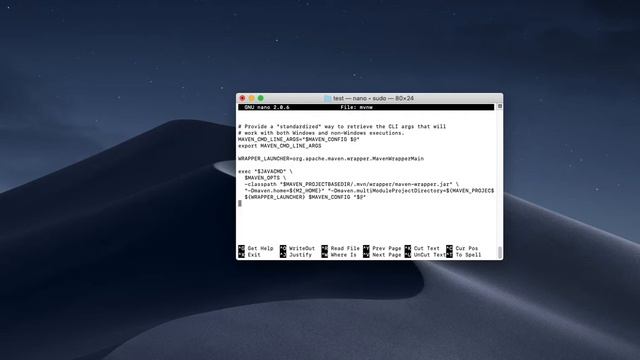
Task: Click the 'export MAVEN_CMD_LINE_ARGS' line
Action: click(x=280, y=146)
